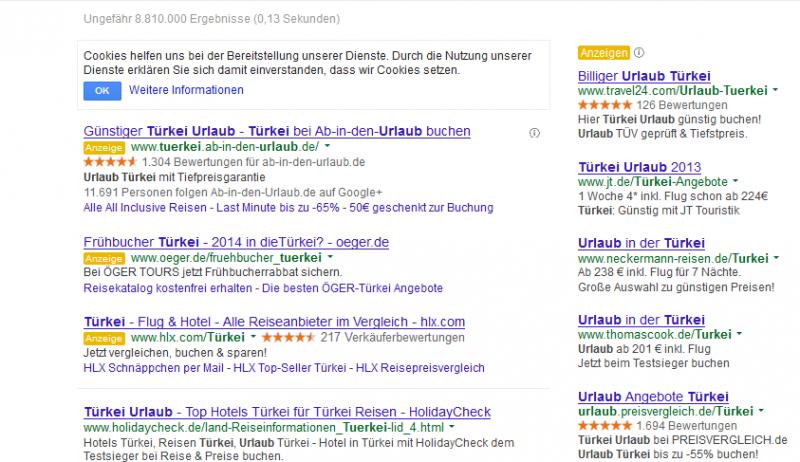Click www.hlx.com/Türkei green URL
Screen dimensions: 800x462
point(188,338)
